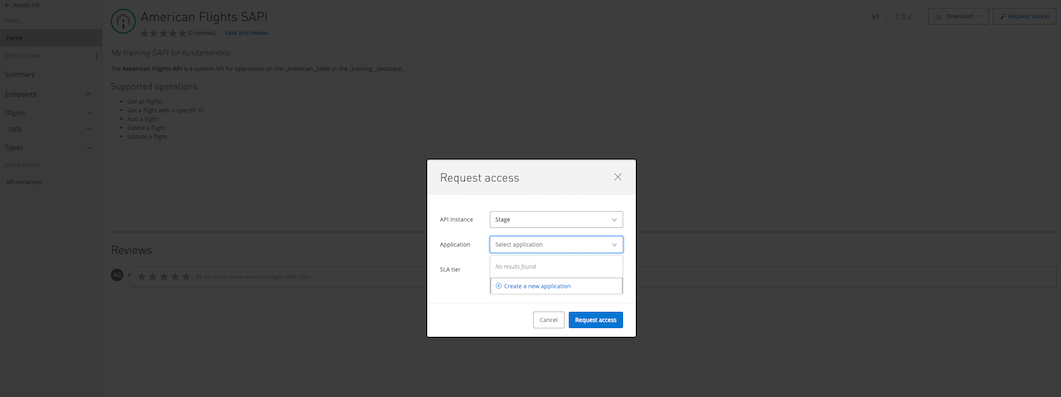Screen dimensions: 1061x397
Task: Open the API Instance Stage dropdown
Action: pyautogui.click(x=556, y=220)
